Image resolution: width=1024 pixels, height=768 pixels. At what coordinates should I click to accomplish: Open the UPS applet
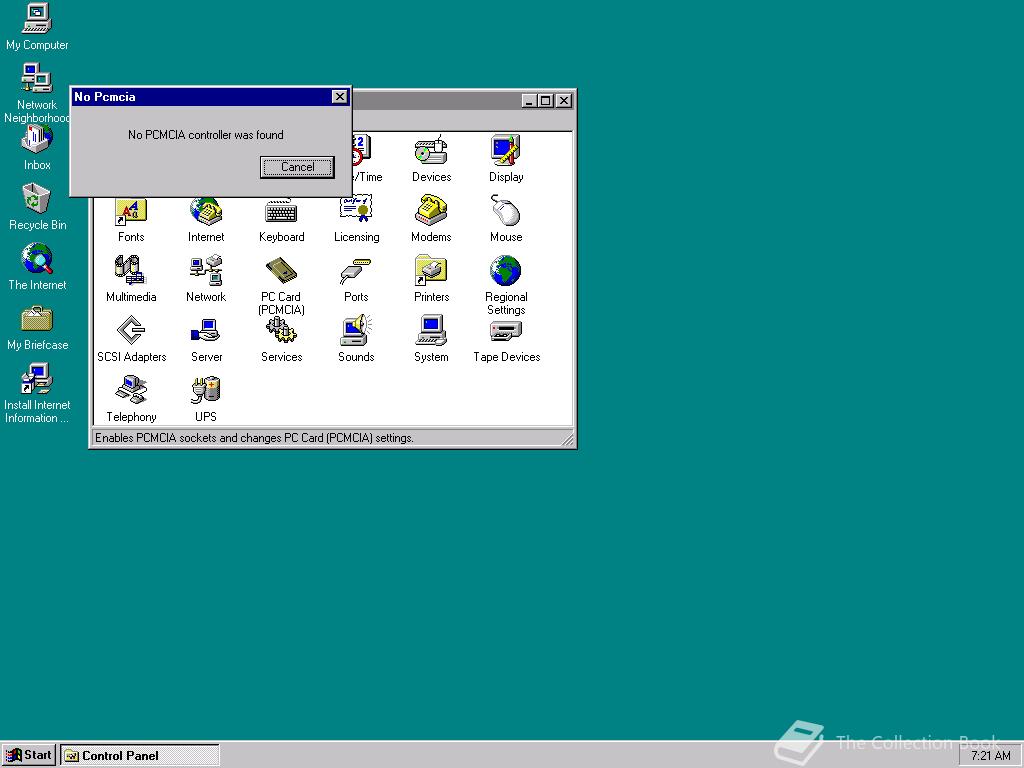206,399
